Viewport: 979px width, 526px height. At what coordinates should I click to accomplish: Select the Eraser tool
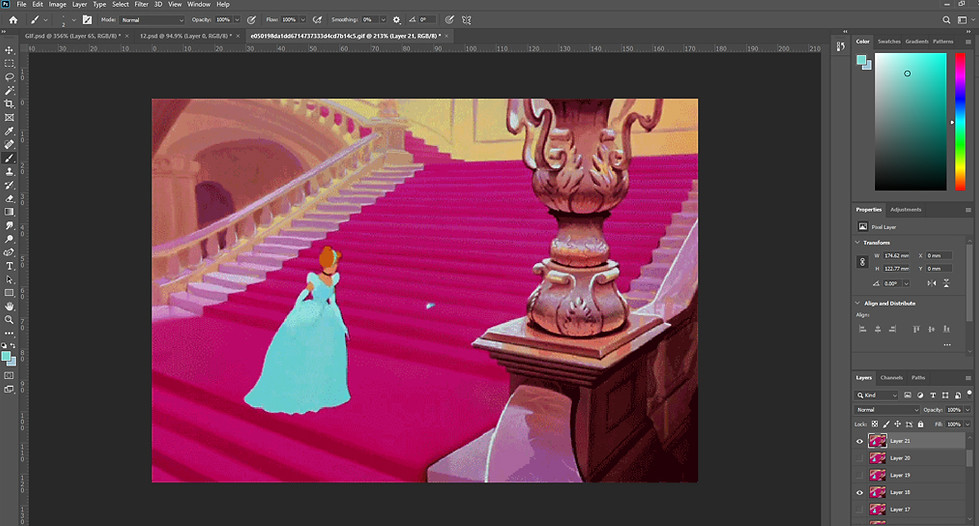click(x=9, y=199)
